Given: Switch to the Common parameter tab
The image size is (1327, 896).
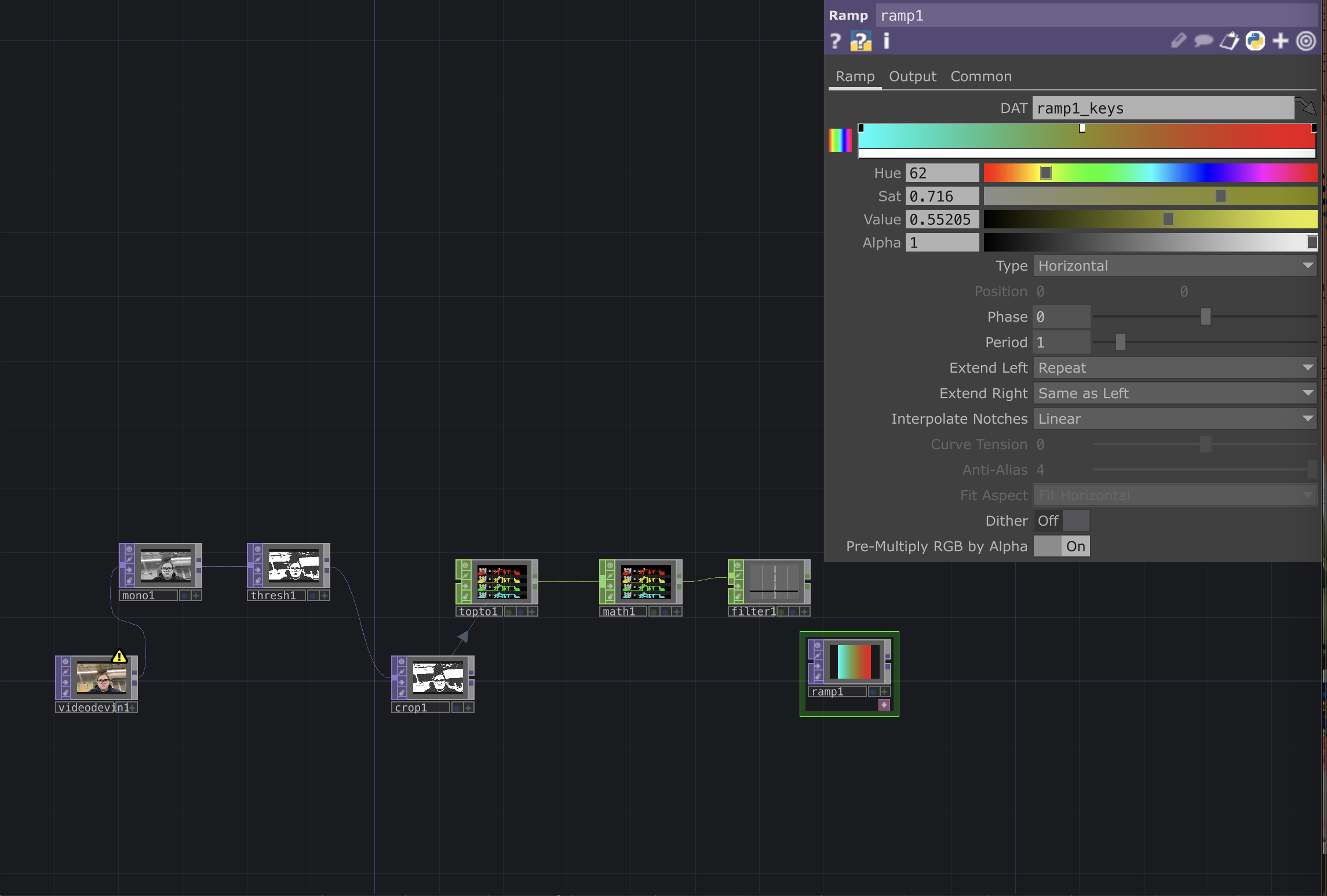Looking at the screenshot, I should [x=980, y=76].
